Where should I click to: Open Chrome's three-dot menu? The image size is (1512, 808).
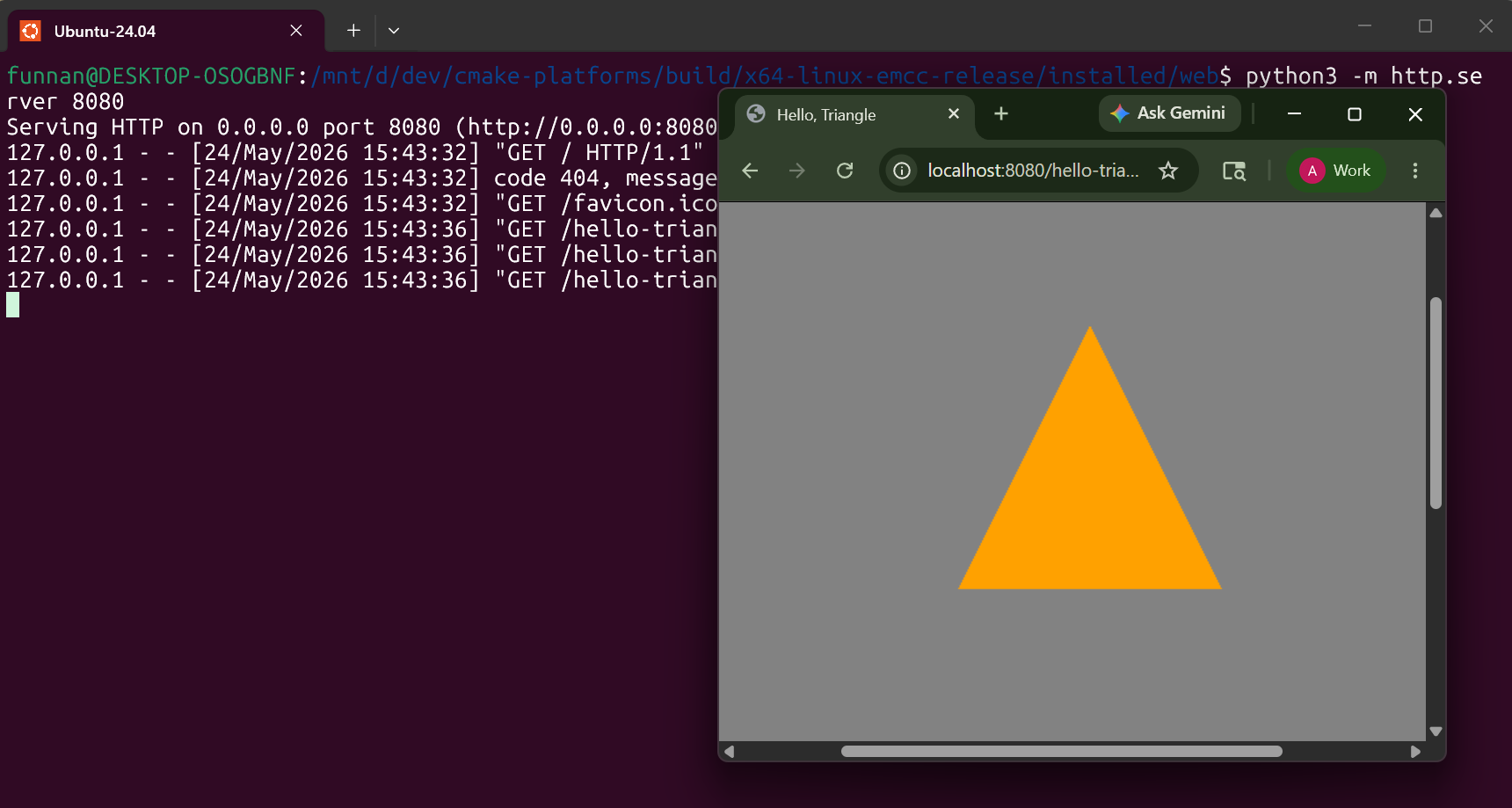(x=1415, y=171)
